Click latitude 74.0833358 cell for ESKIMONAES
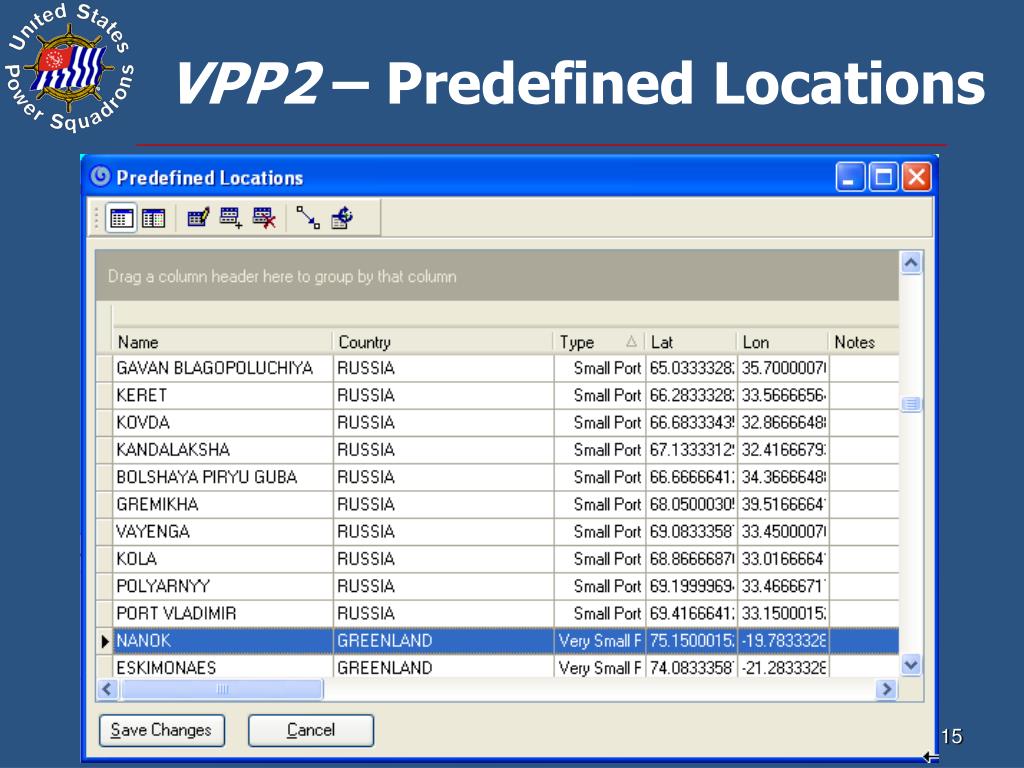The width and height of the screenshot is (1024, 768). coord(692,667)
